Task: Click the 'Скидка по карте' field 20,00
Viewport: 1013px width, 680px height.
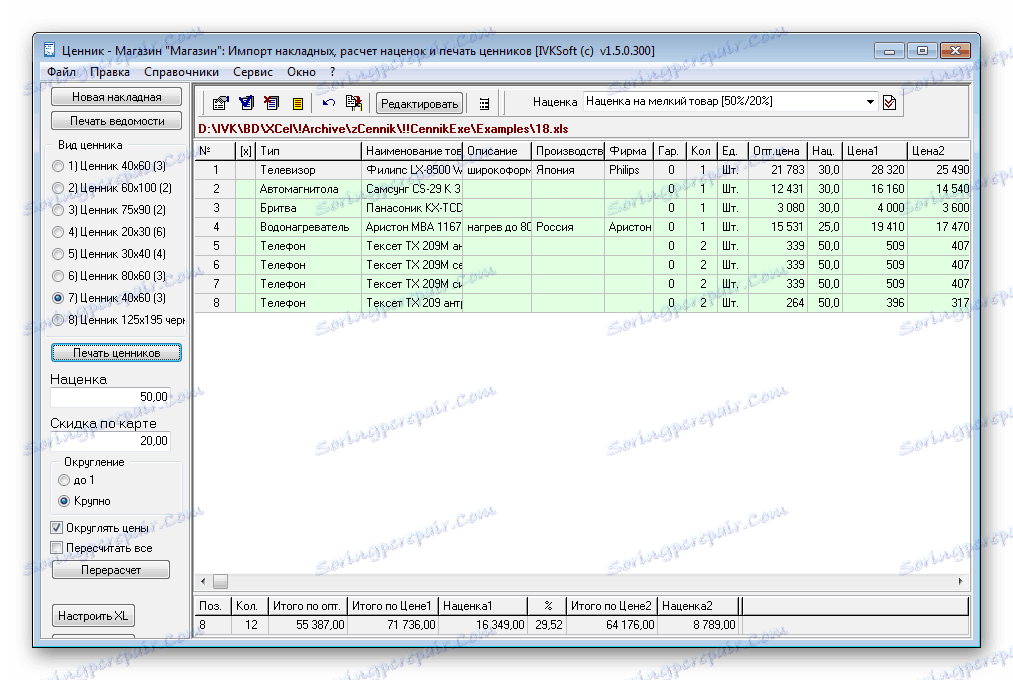Action: point(110,440)
